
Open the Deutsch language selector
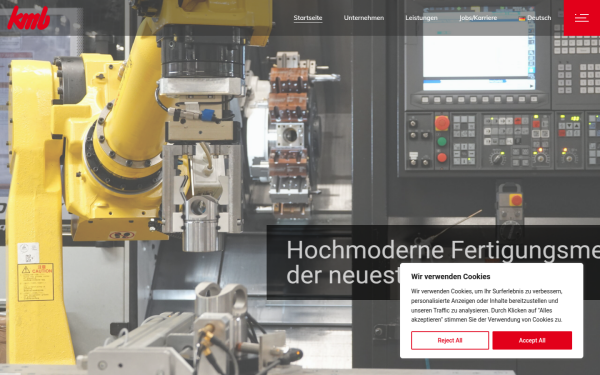[x=535, y=18]
